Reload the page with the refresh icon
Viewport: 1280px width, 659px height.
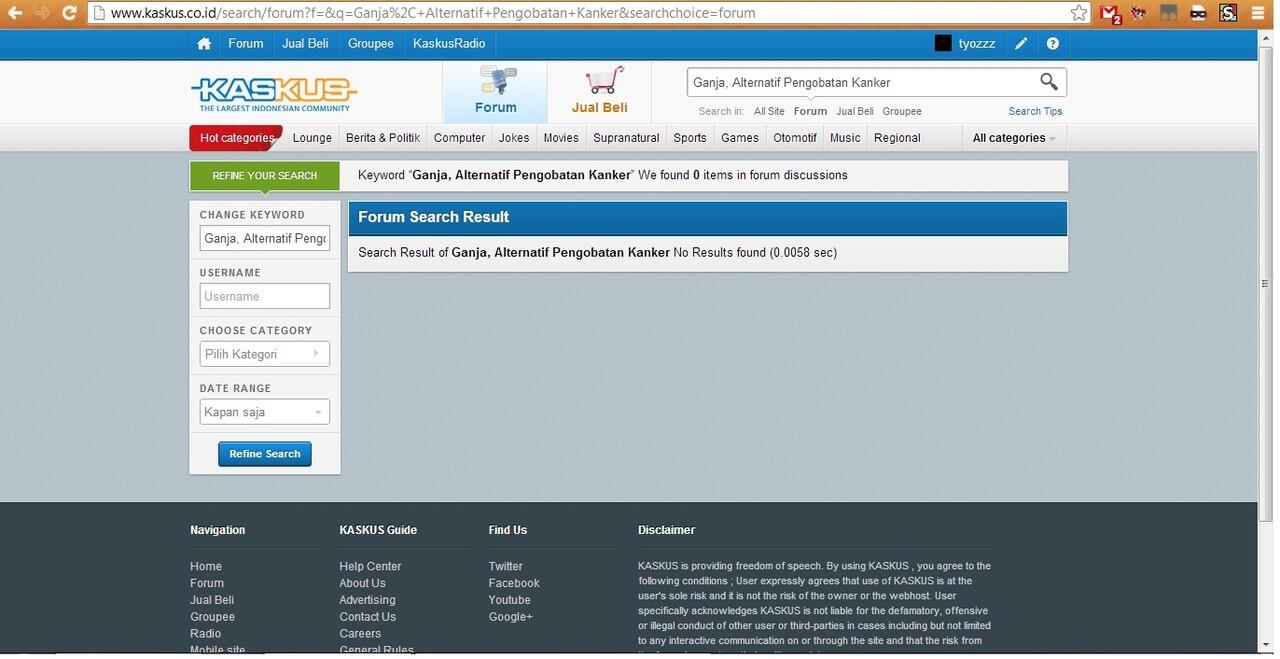69,13
